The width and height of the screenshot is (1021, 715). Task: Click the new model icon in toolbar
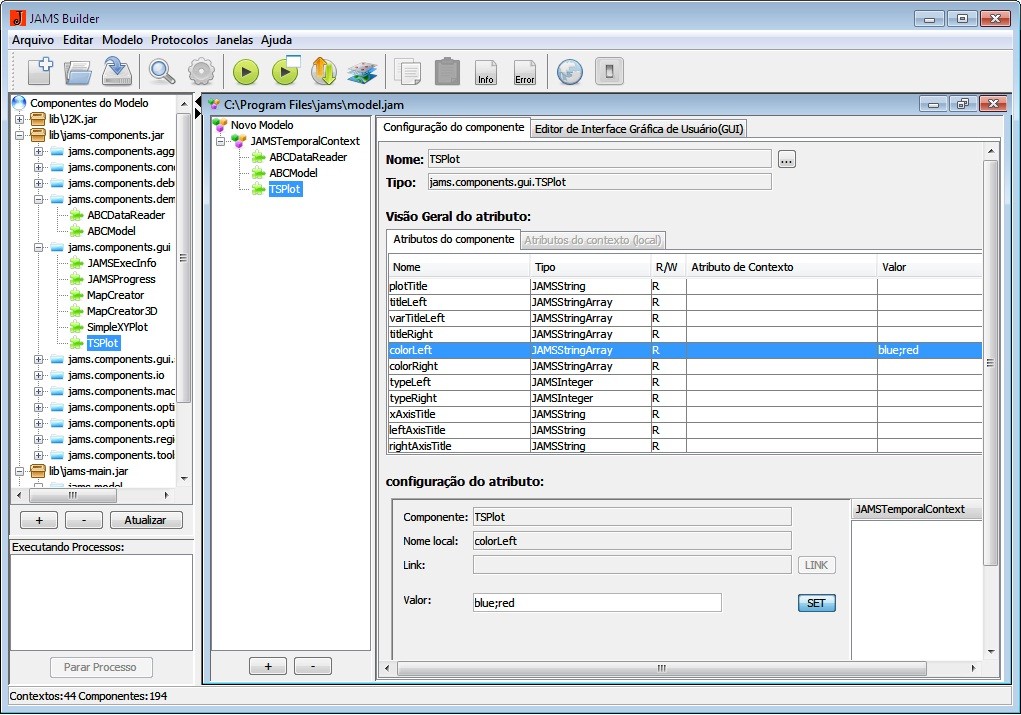40,72
